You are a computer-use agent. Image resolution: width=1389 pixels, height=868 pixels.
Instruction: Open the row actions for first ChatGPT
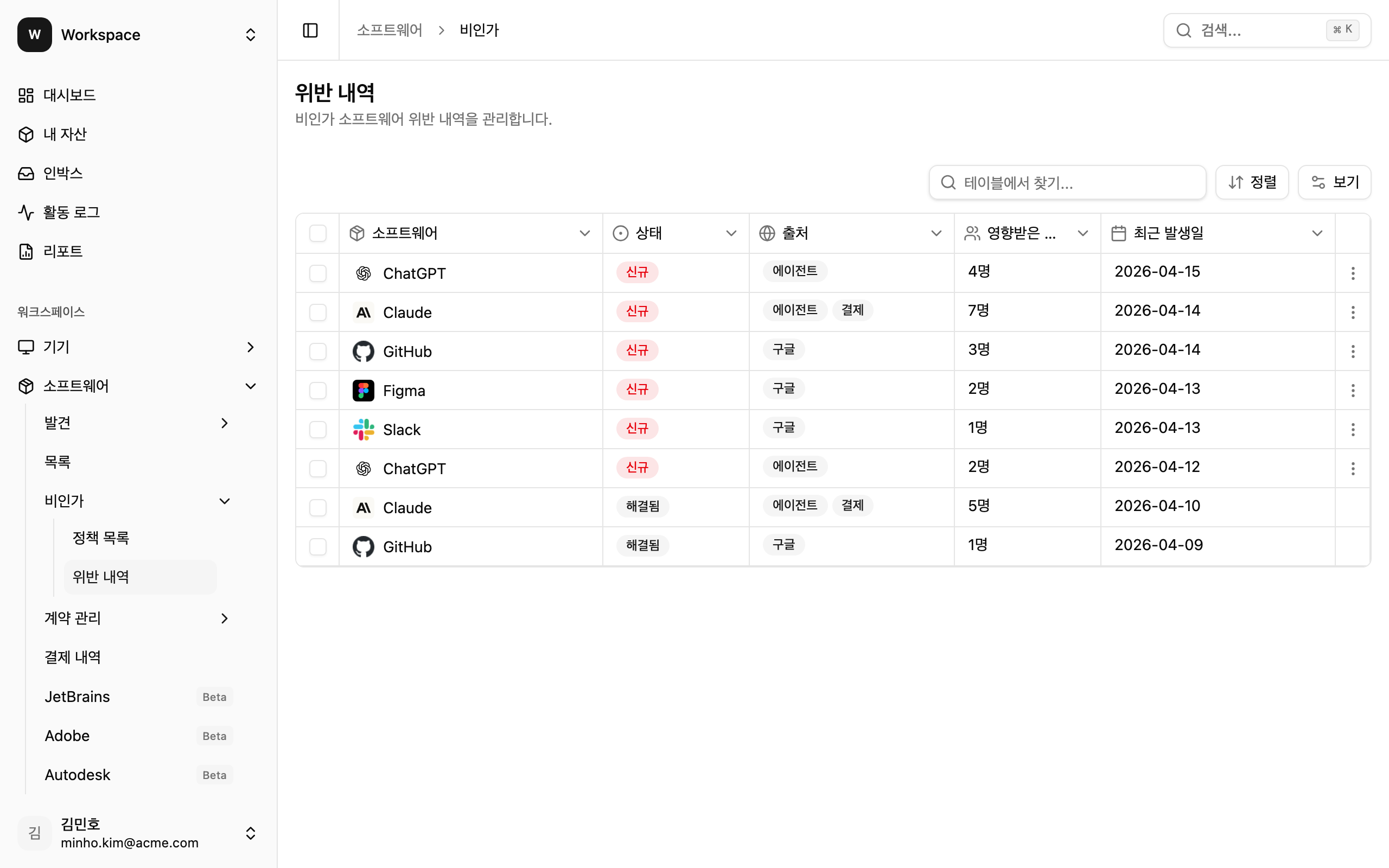click(x=1353, y=273)
